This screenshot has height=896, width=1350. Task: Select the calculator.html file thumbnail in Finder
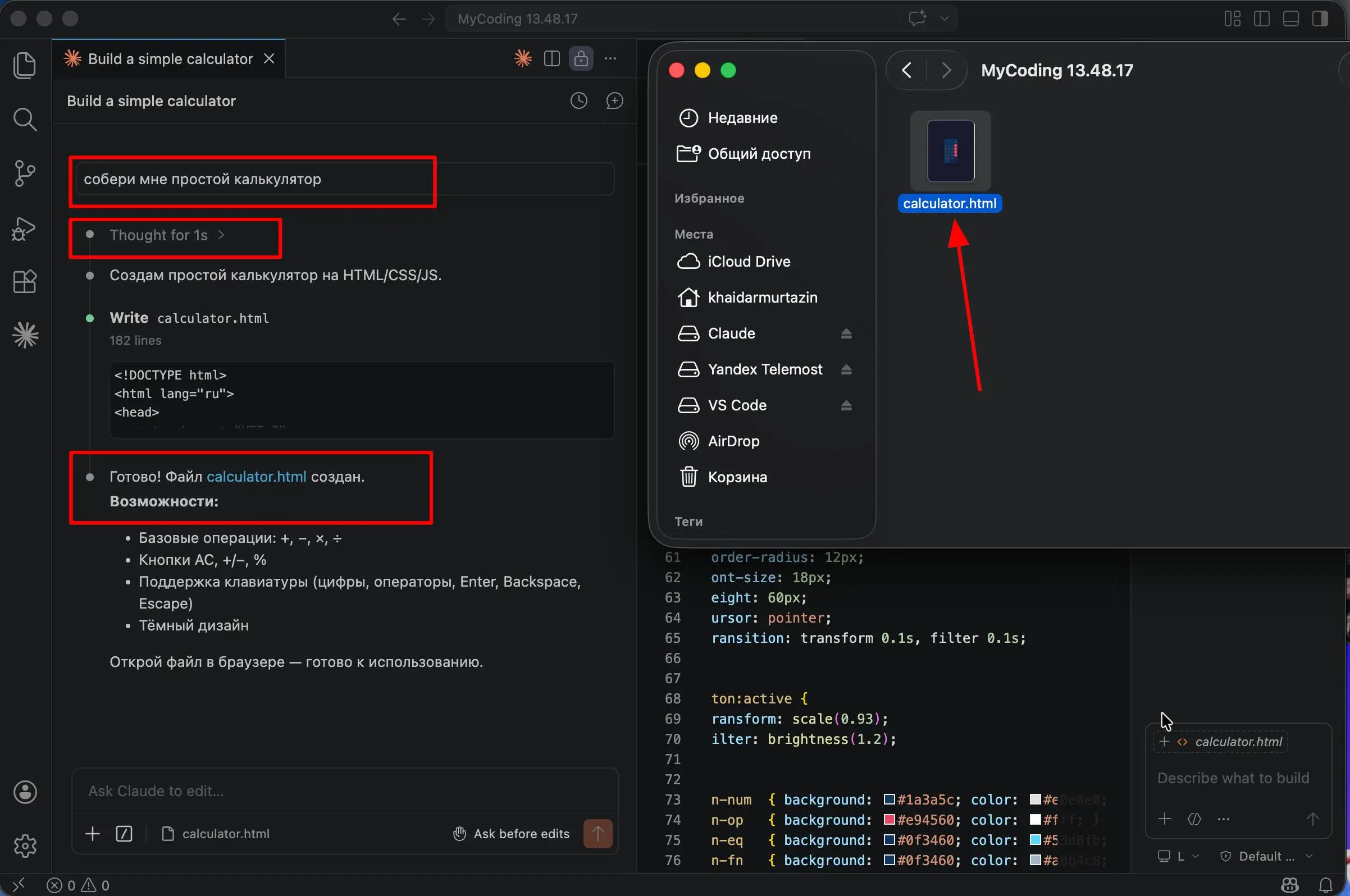(951, 151)
